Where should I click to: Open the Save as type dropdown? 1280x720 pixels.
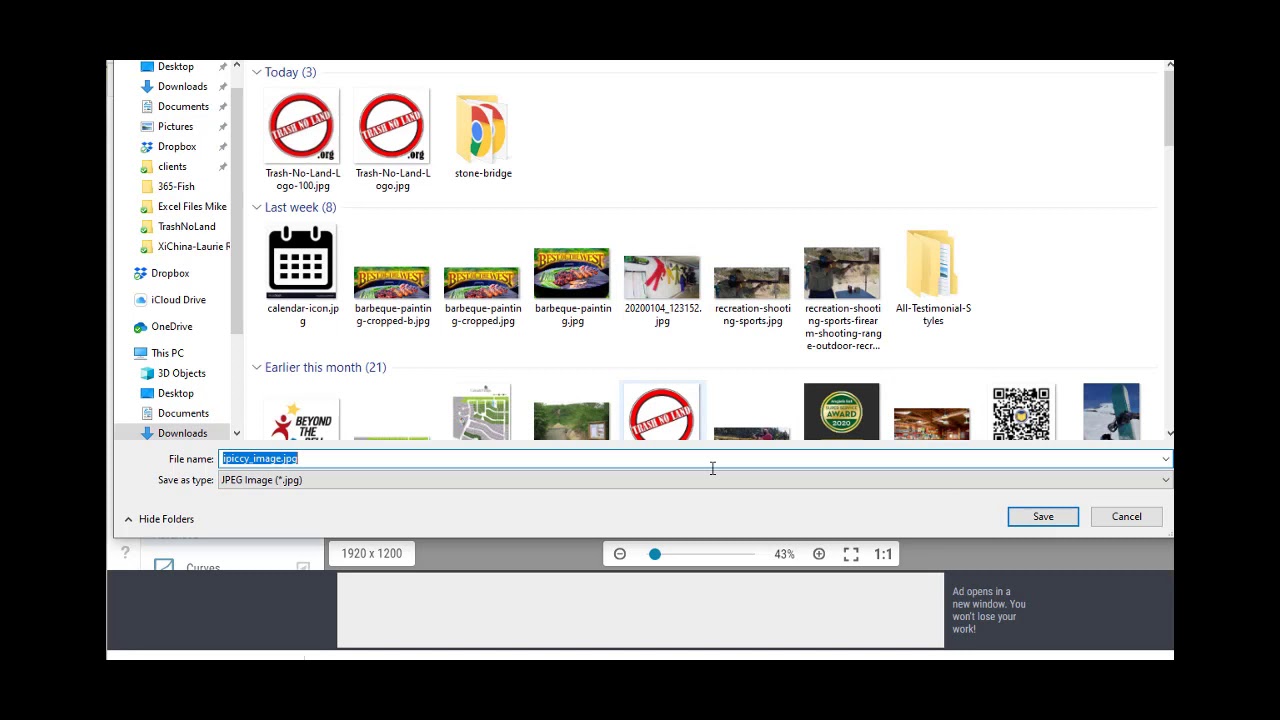(694, 480)
